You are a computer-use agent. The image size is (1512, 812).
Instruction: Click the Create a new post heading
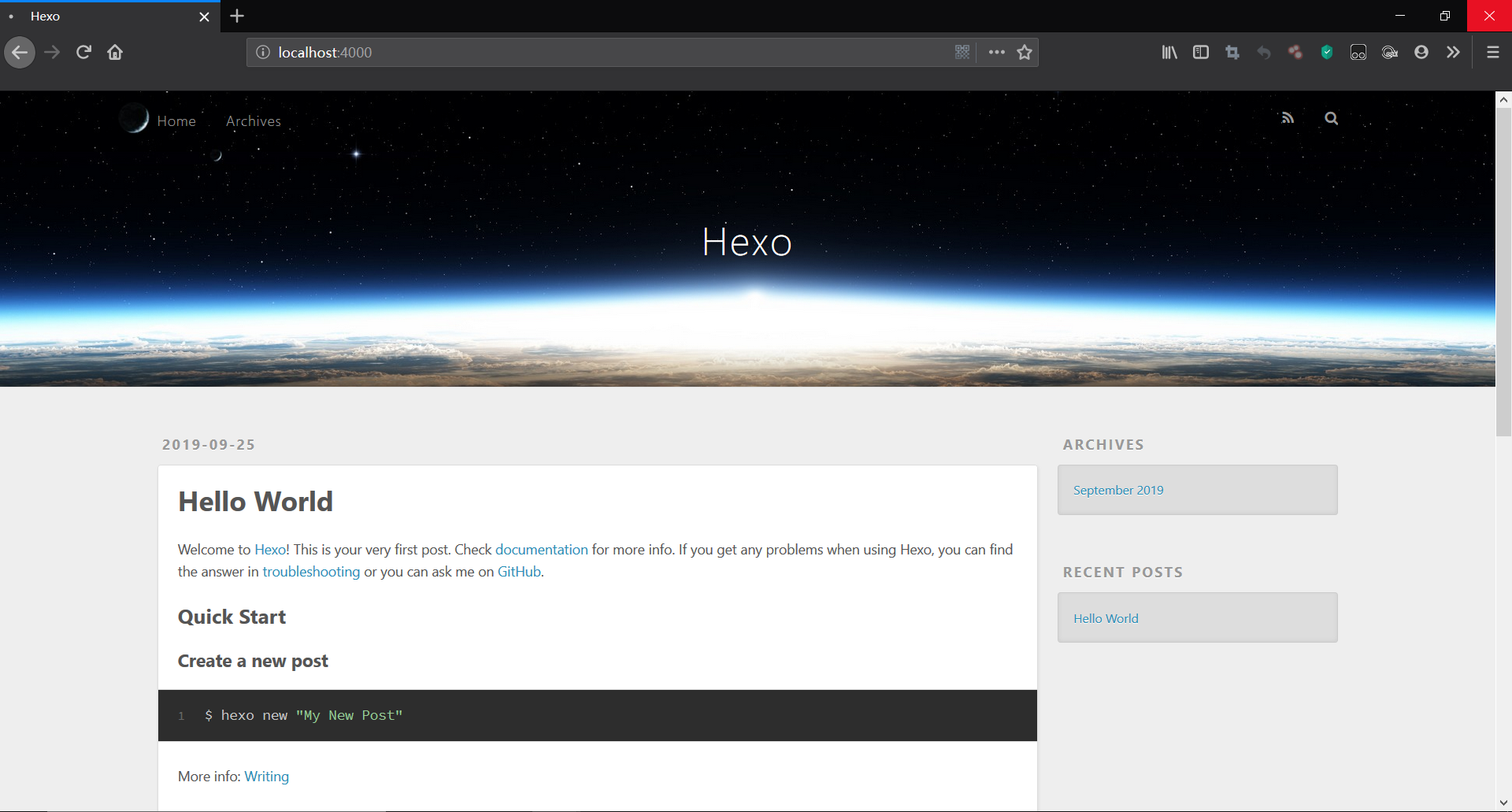tap(253, 661)
